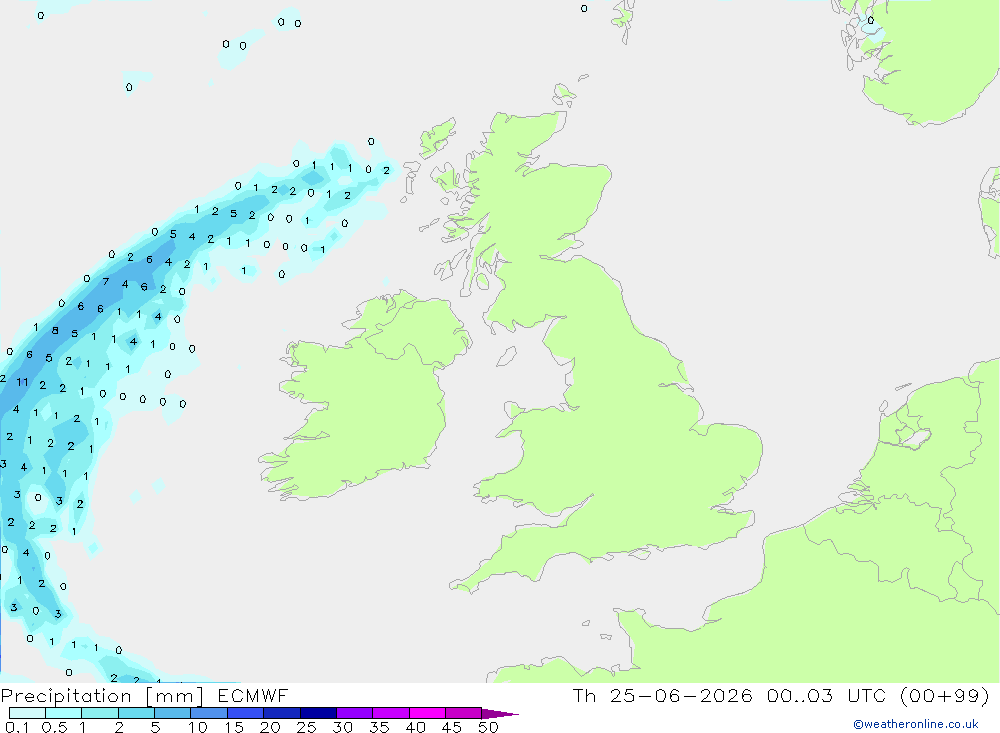Select the 40–45 mm legend swatch
This screenshot has width=1000, height=733.
pyautogui.click(x=427, y=713)
